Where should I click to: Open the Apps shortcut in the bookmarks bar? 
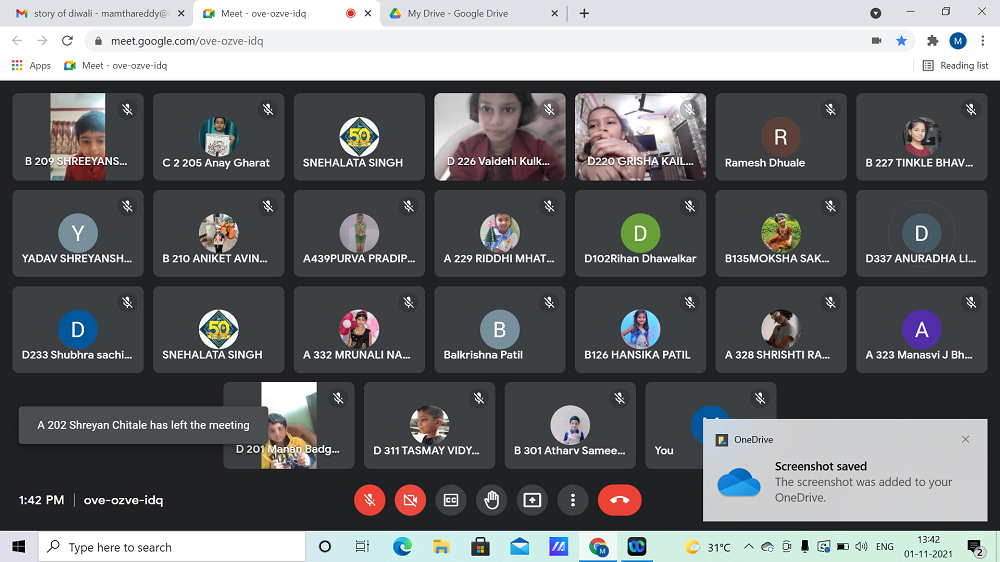(x=31, y=65)
